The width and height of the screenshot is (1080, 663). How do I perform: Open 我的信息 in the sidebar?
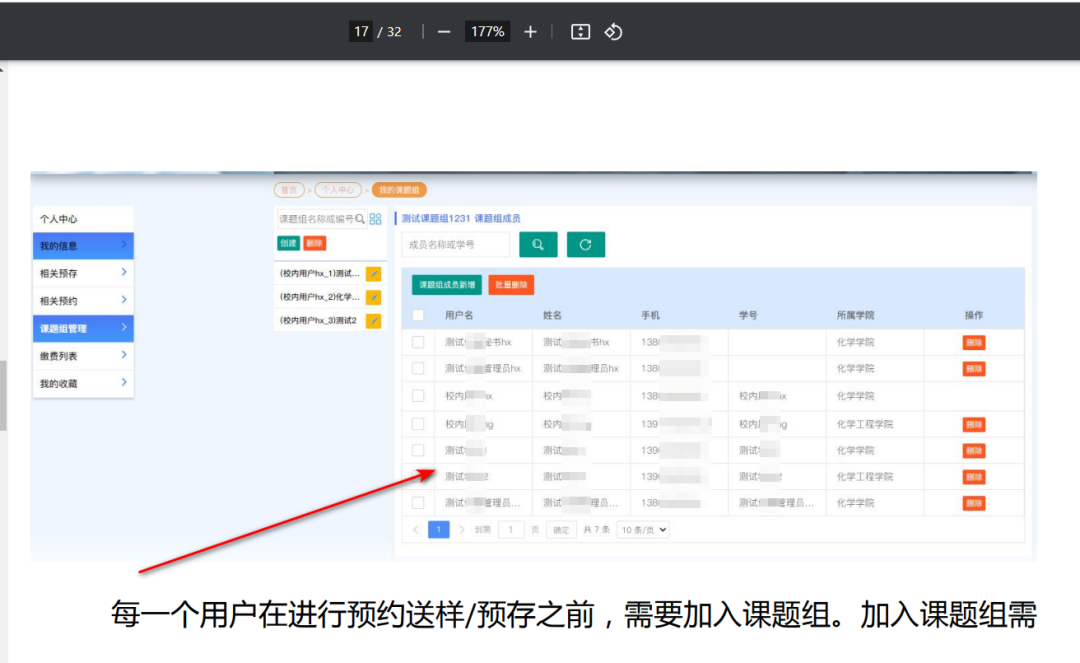(x=83, y=246)
